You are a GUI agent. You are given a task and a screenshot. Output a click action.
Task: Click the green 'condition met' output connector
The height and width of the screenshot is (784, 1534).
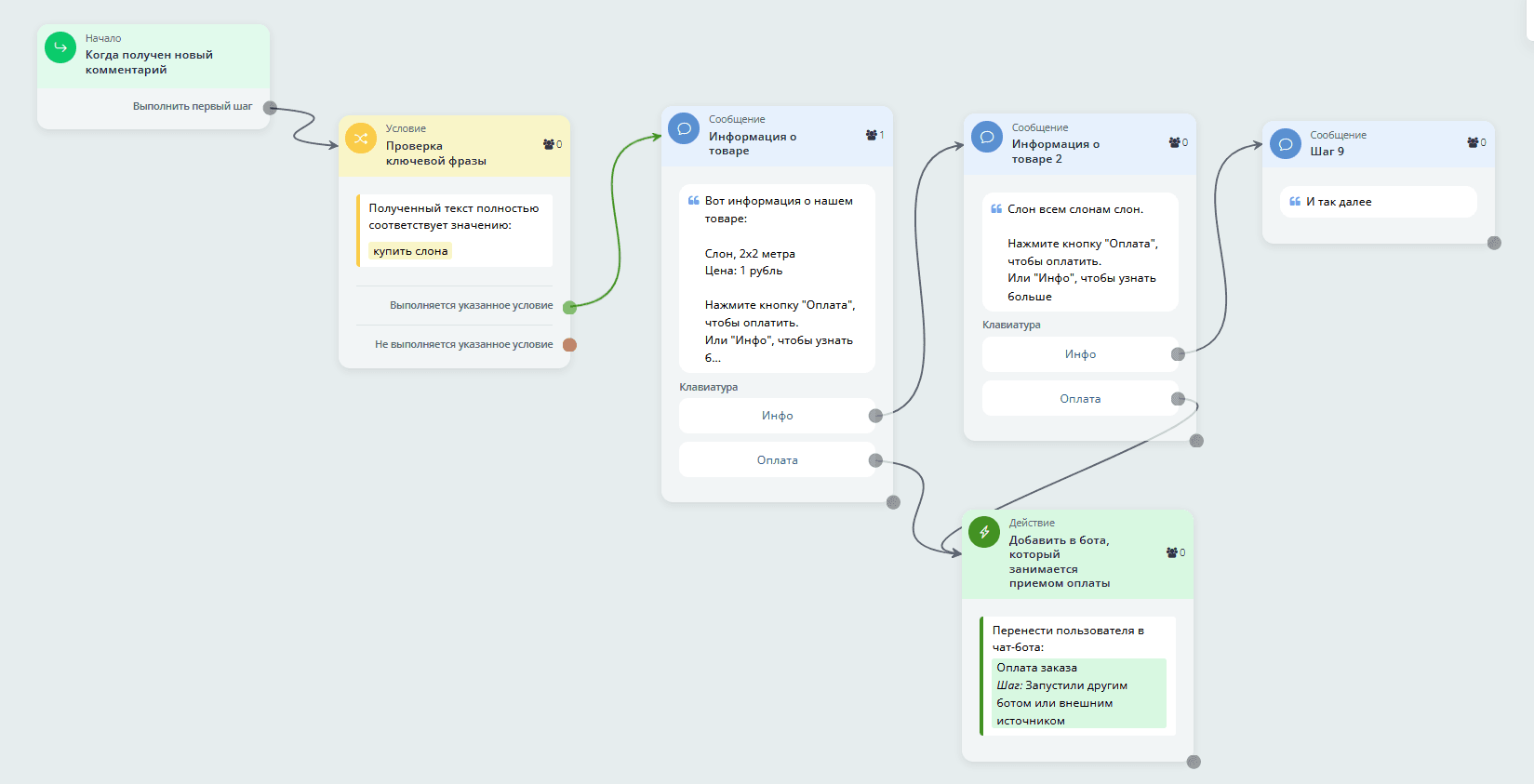pos(569,307)
